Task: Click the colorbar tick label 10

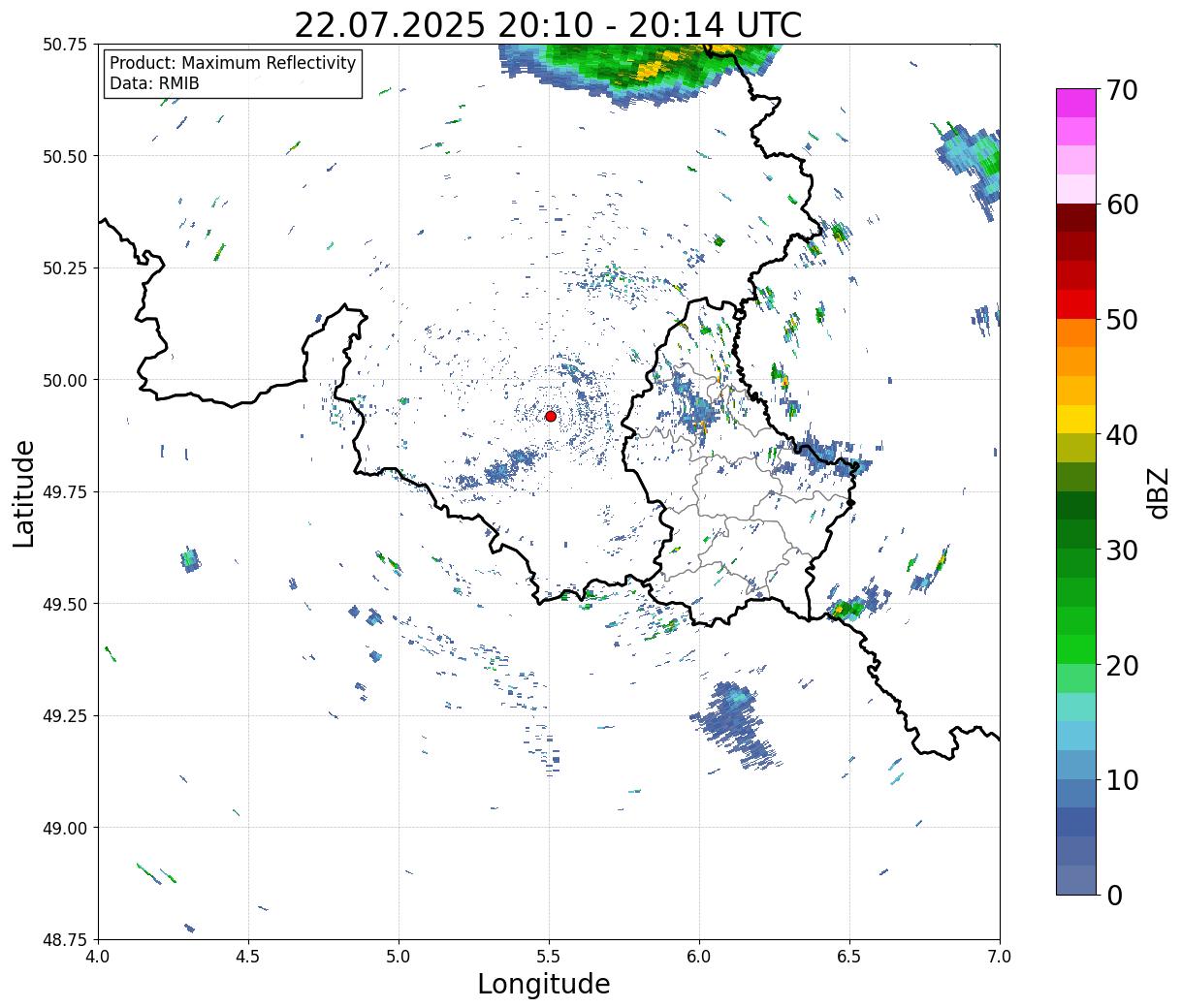Action: 1121,779
